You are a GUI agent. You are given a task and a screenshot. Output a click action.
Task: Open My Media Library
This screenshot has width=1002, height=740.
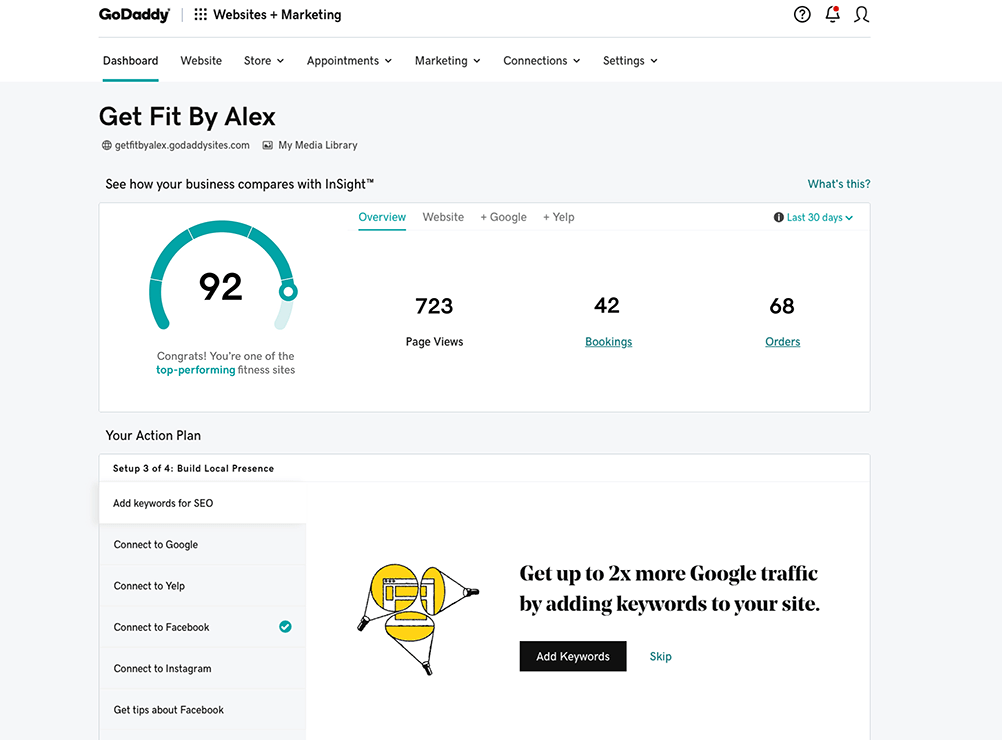point(318,145)
